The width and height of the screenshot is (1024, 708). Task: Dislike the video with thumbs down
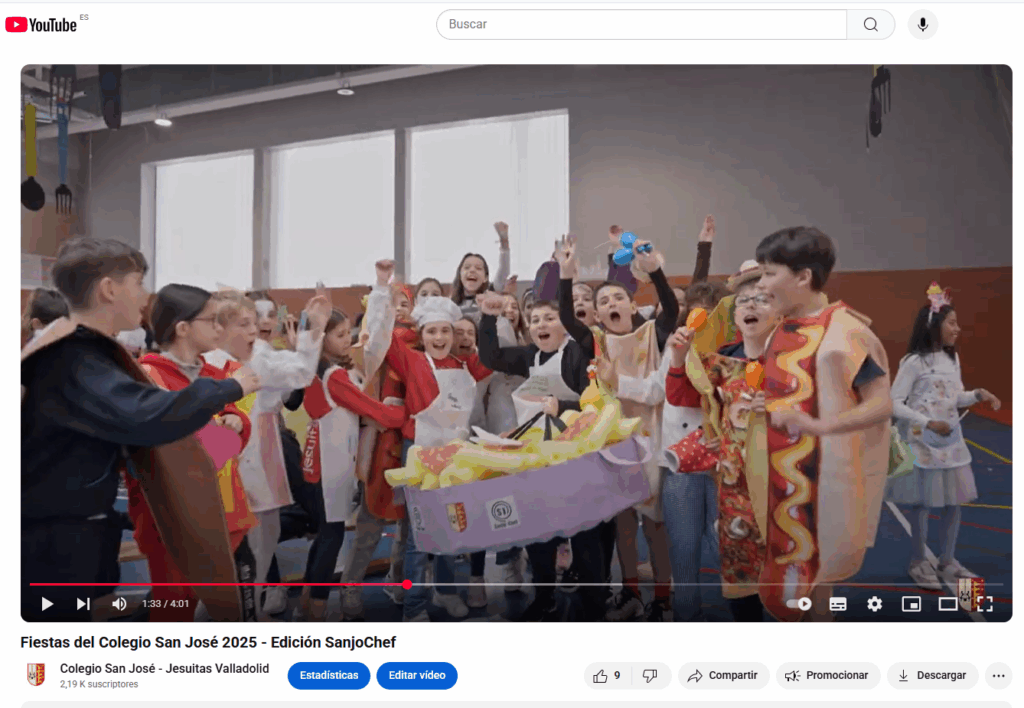(650, 676)
